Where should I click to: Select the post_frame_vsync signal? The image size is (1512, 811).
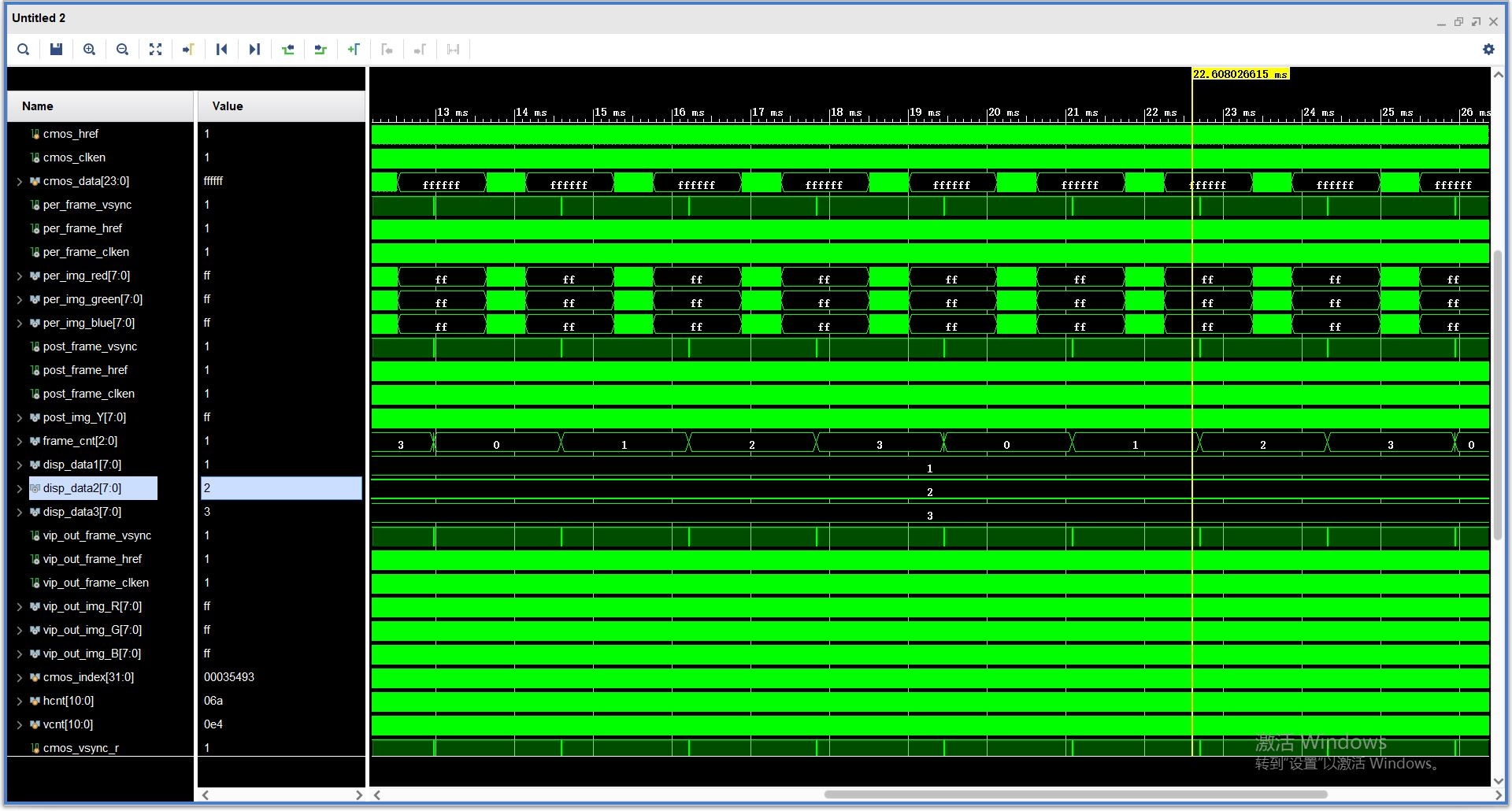pos(89,346)
